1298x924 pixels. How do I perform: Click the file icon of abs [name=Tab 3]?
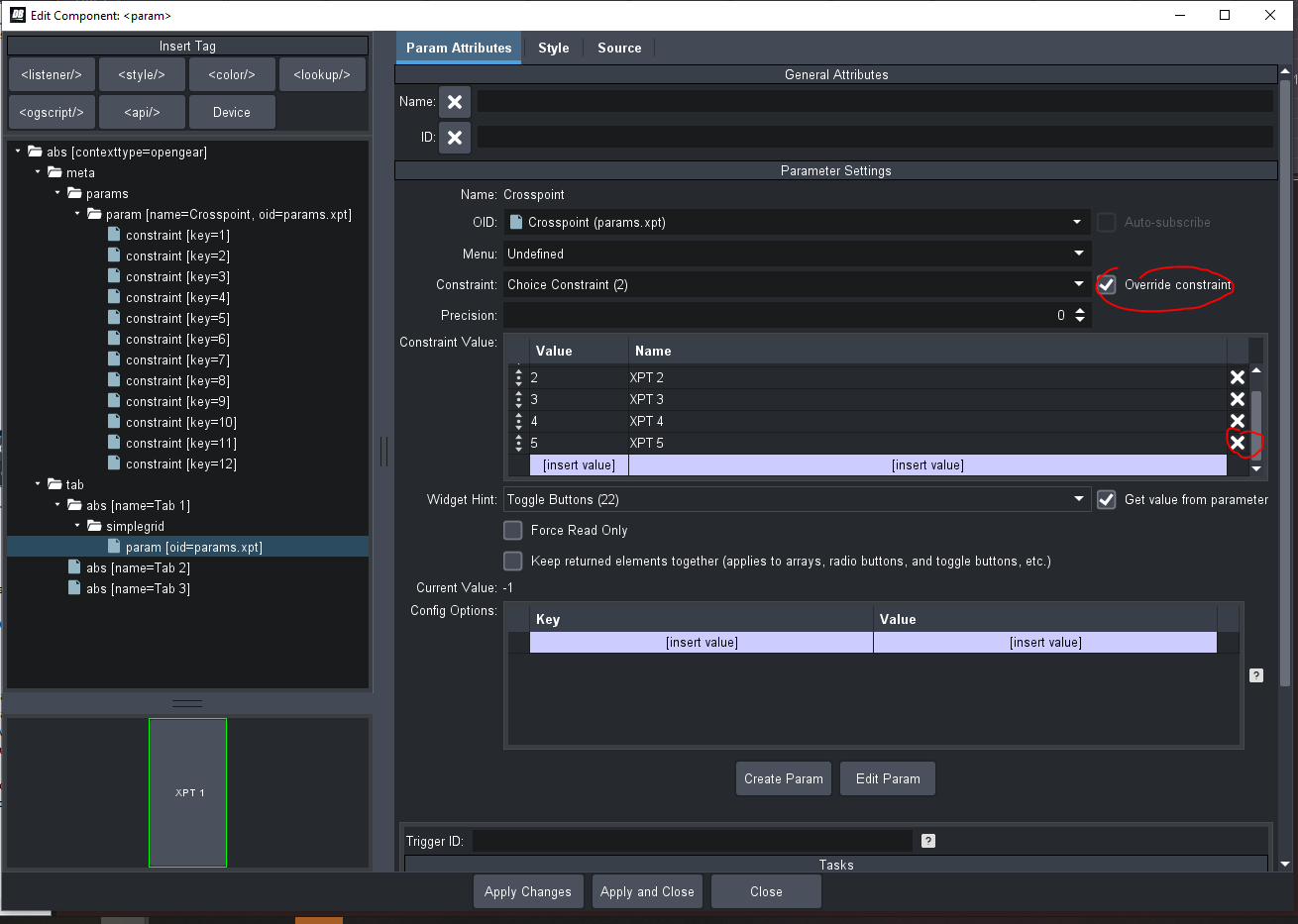pos(74,588)
